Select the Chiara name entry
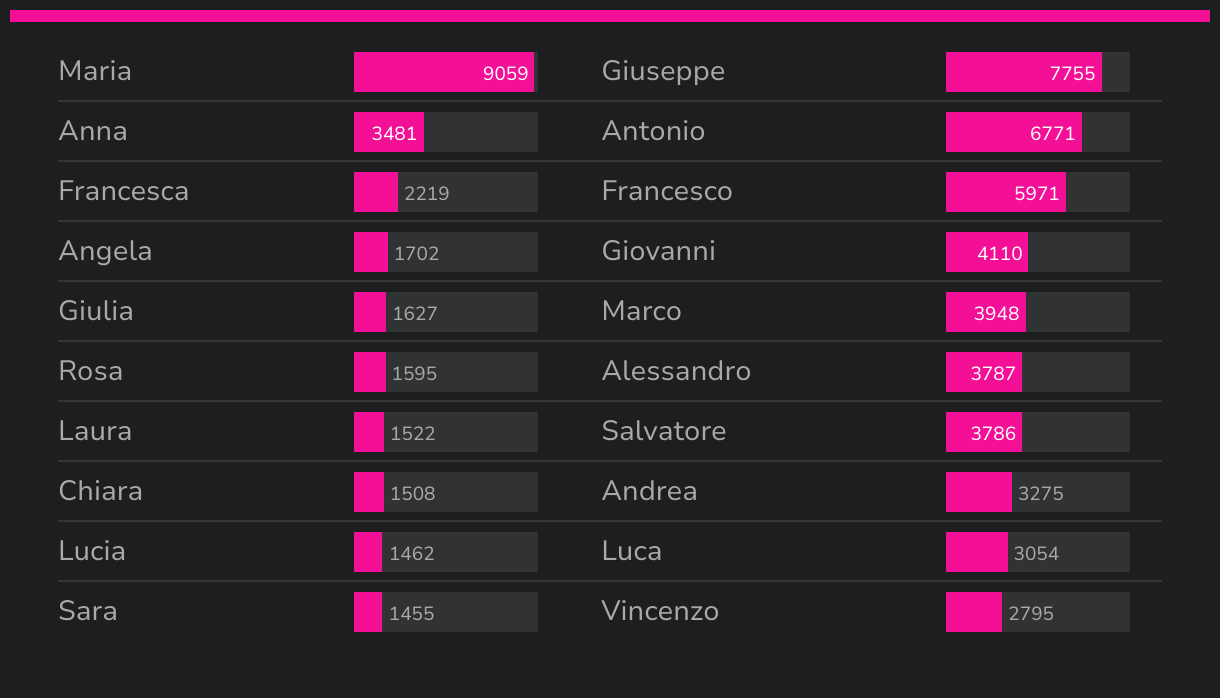The image size is (1220, 698). 100,492
